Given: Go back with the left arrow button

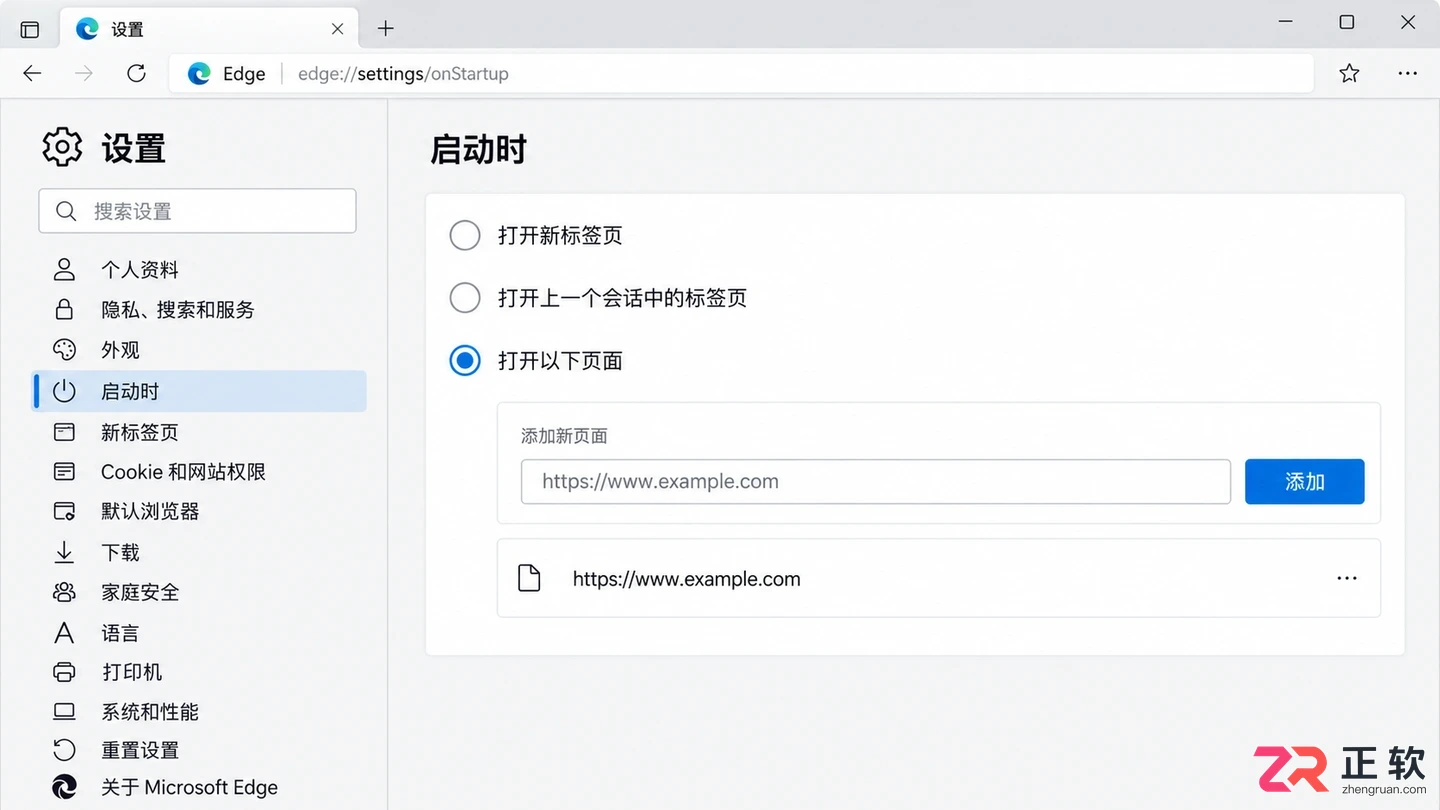Looking at the screenshot, I should (x=32, y=73).
